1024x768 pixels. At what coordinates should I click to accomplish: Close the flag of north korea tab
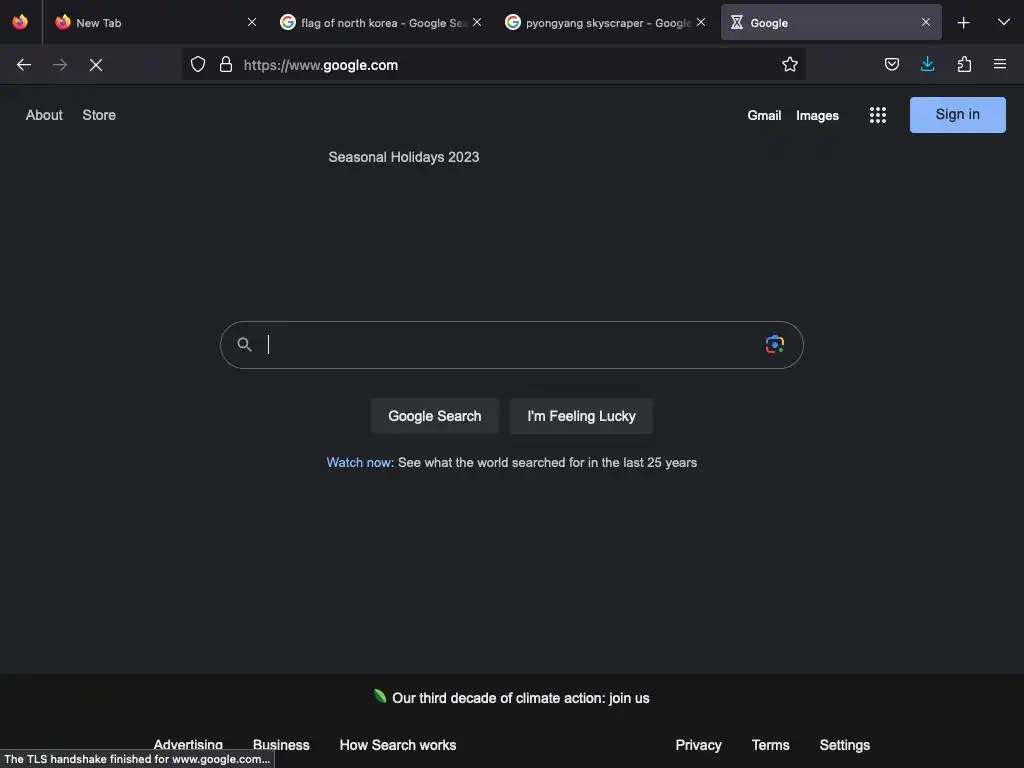click(x=477, y=22)
